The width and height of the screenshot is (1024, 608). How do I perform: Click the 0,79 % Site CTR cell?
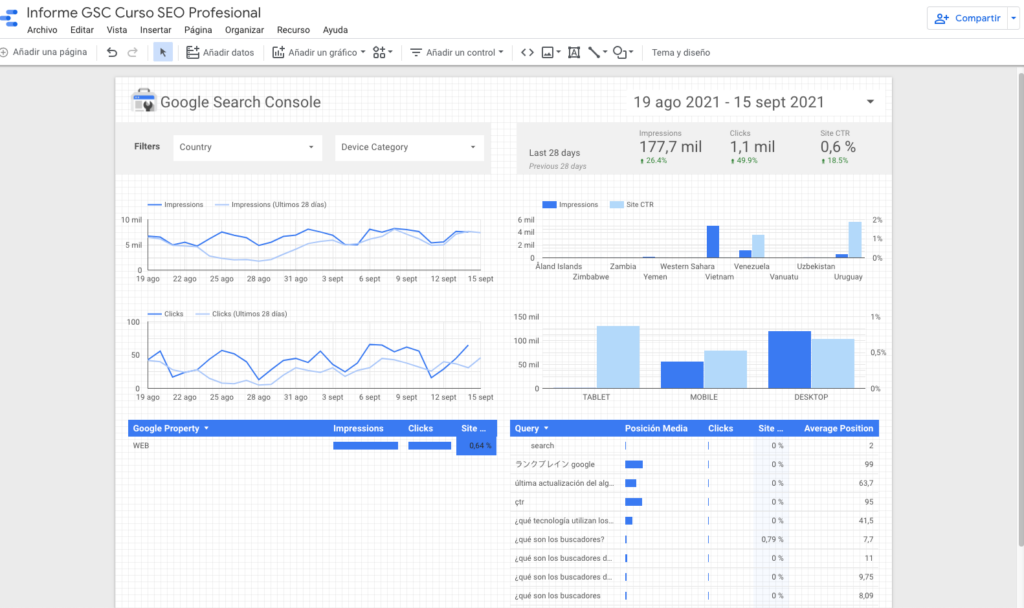[772, 539]
